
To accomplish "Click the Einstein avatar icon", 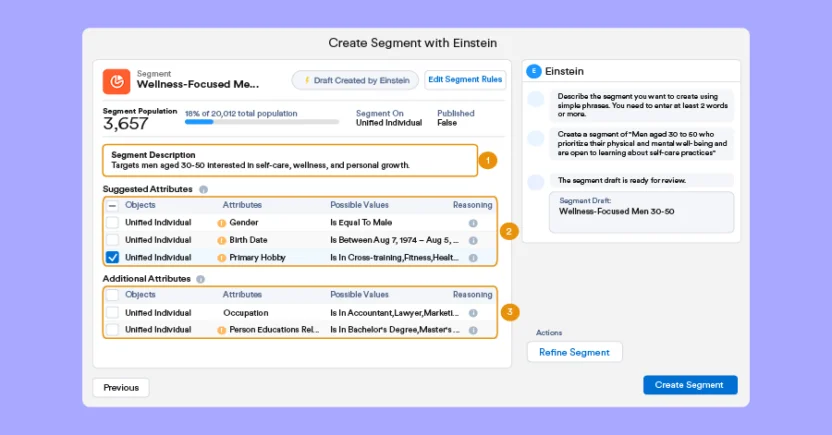I will pos(534,71).
